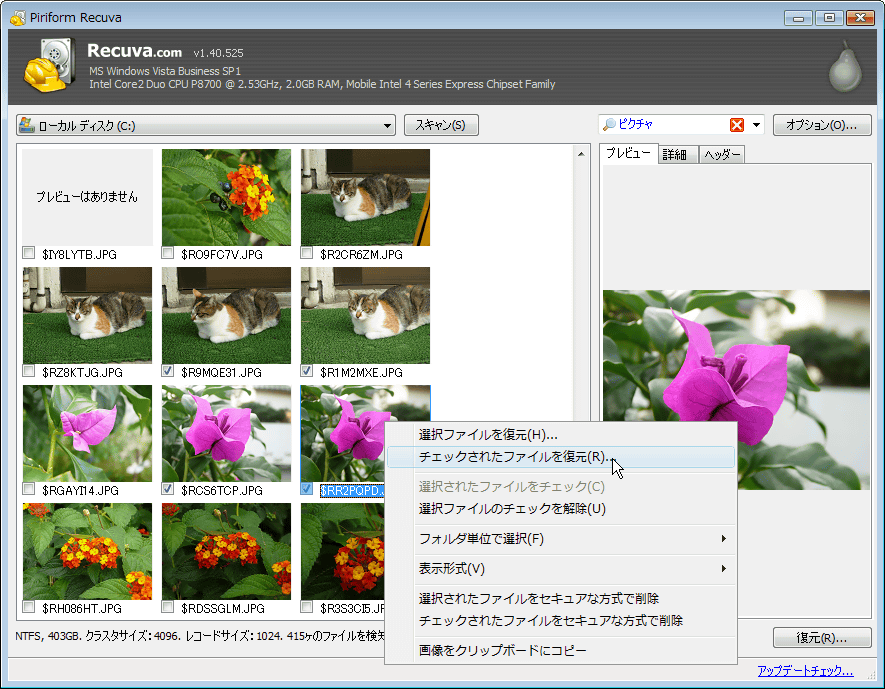Switch to the プレビュー tab
The height and width of the screenshot is (689, 885).
[628, 153]
